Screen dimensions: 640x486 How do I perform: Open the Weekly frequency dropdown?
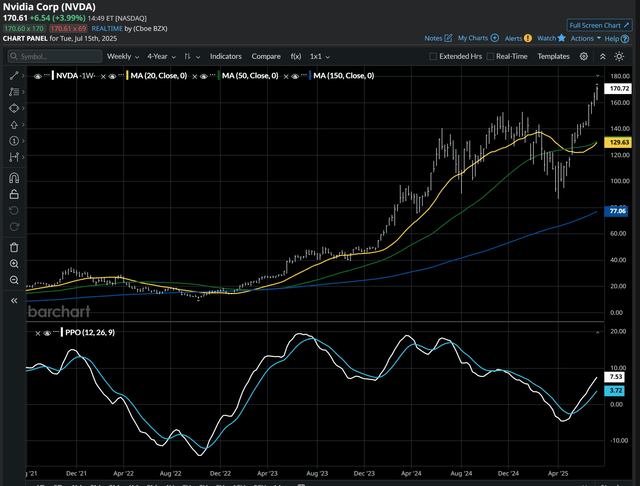click(x=123, y=56)
